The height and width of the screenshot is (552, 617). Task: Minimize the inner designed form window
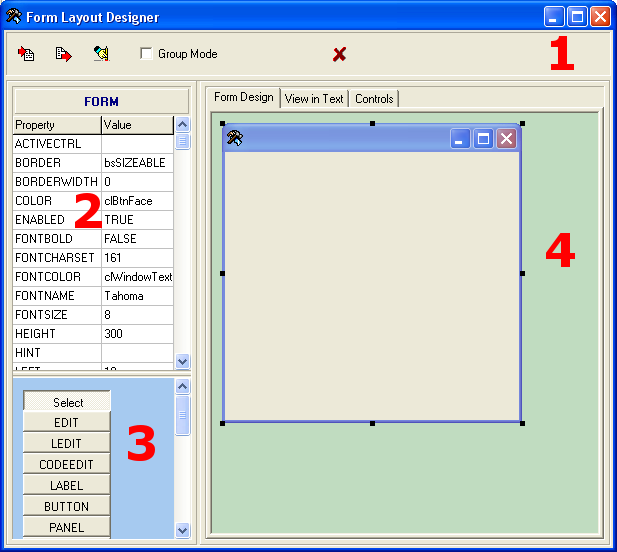click(x=461, y=139)
